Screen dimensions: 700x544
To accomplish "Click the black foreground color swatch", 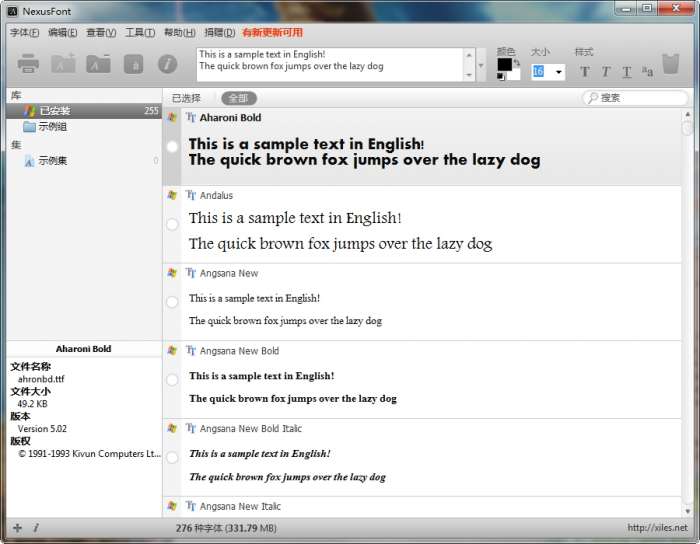I will point(504,65).
